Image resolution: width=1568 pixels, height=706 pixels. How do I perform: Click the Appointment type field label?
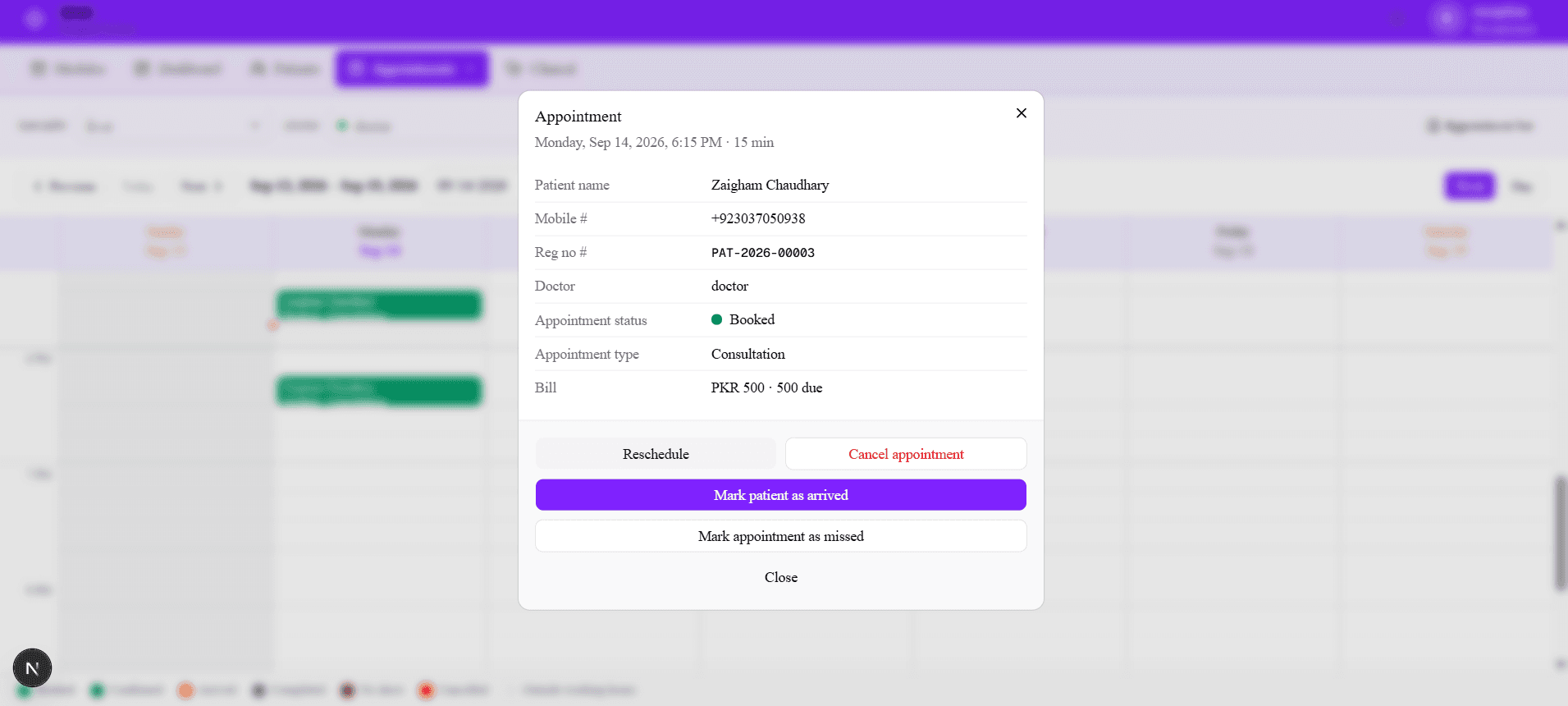click(x=587, y=354)
